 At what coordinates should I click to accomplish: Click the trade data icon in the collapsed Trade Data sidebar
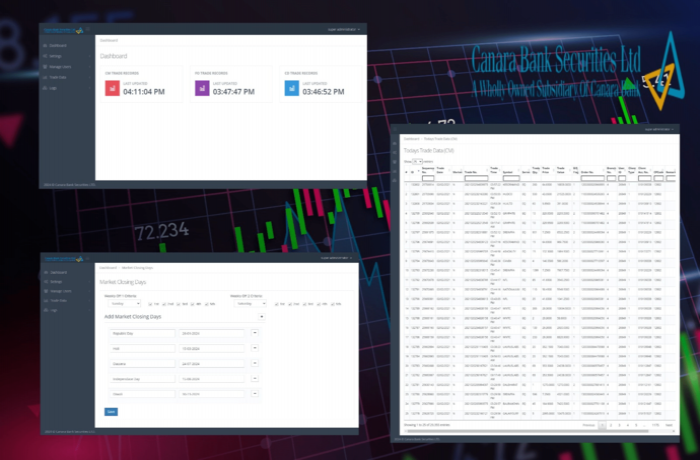pyautogui.click(x=395, y=171)
